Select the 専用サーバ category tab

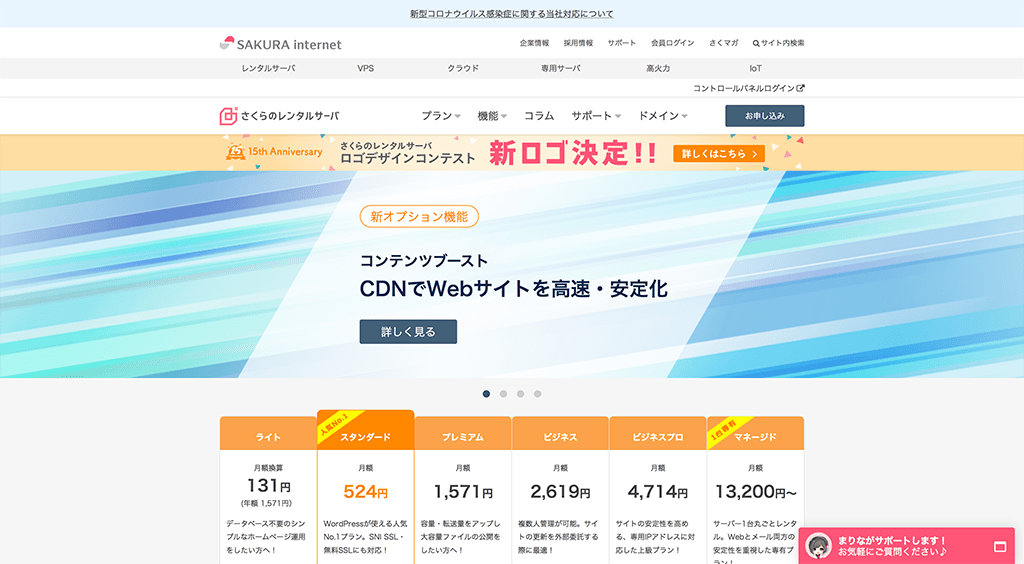[560, 68]
